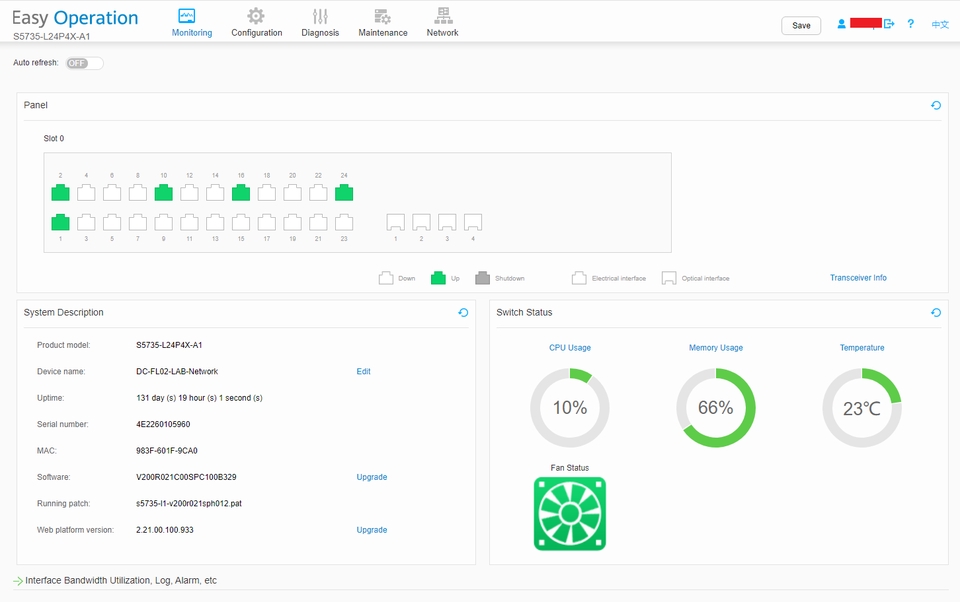
Task: Click optical interface port 1
Action: coord(396,222)
